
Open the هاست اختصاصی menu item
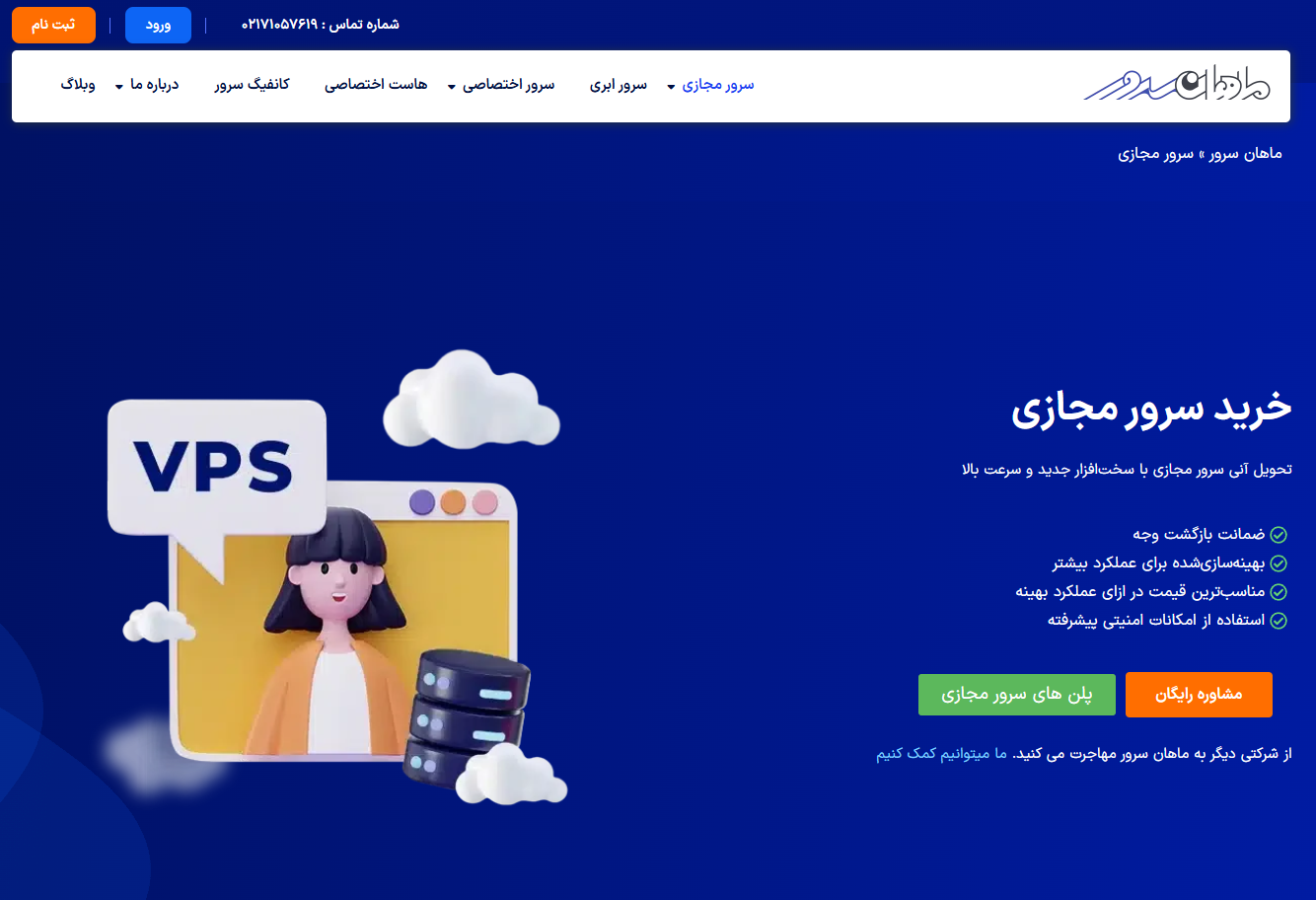(x=376, y=85)
